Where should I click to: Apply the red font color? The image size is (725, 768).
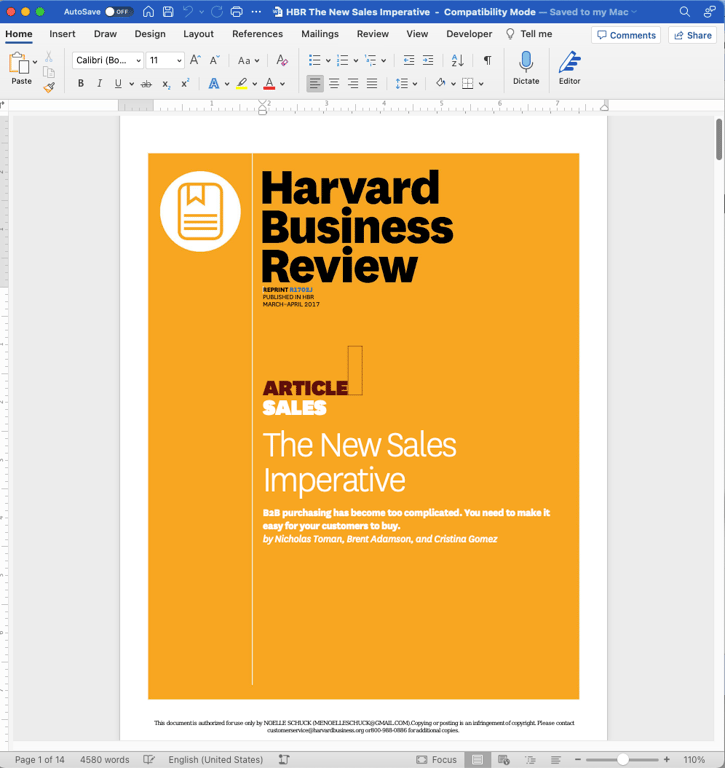click(269, 84)
